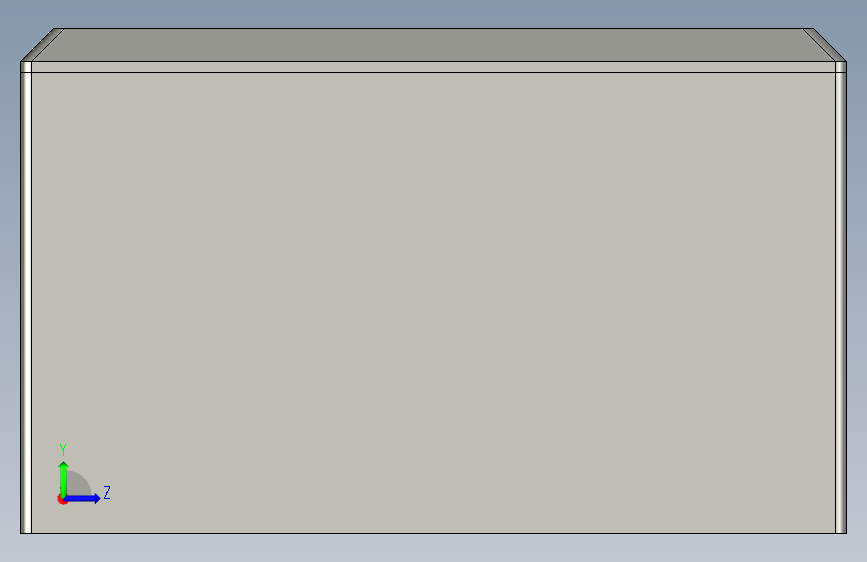Select the red X axis origin dot
The width and height of the screenshot is (867, 562).
coord(61,499)
